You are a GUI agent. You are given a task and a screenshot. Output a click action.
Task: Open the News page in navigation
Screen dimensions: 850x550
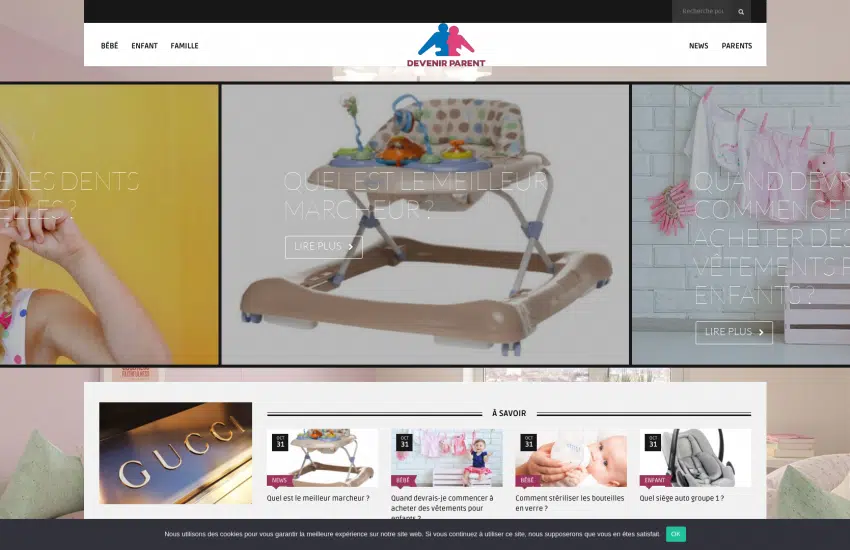pyautogui.click(x=698, y=46)
